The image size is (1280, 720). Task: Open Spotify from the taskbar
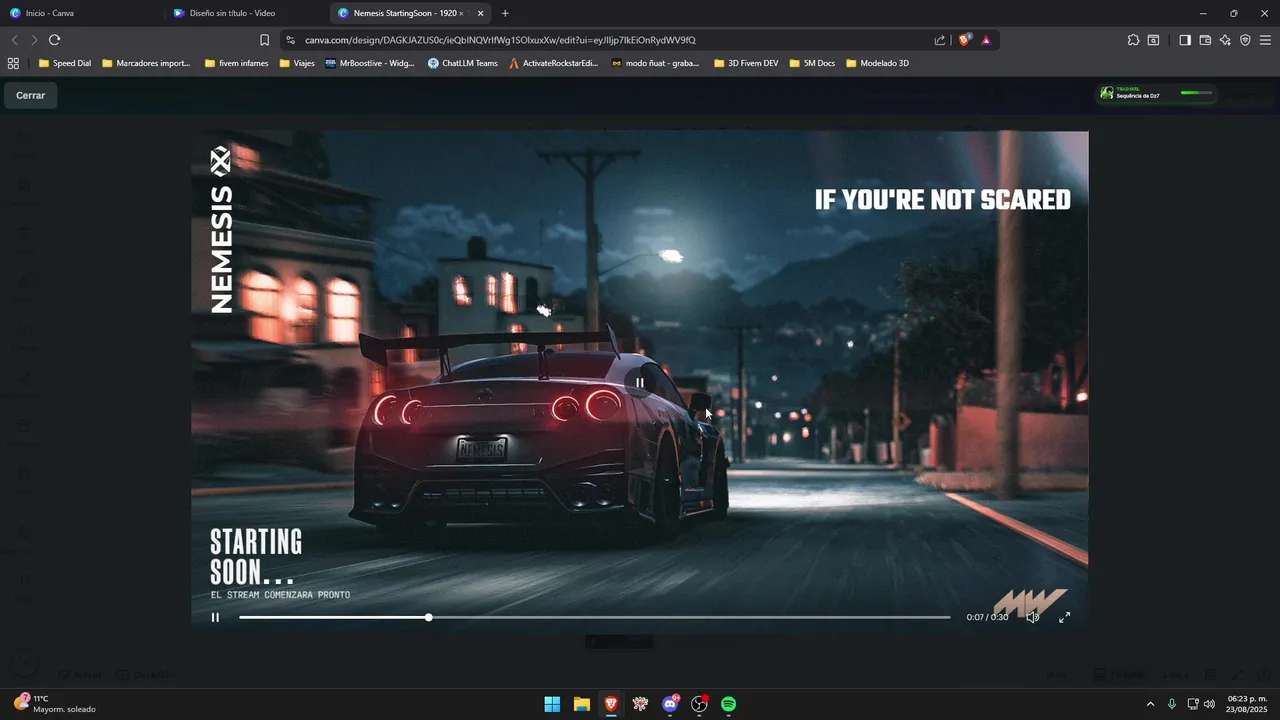729,704
